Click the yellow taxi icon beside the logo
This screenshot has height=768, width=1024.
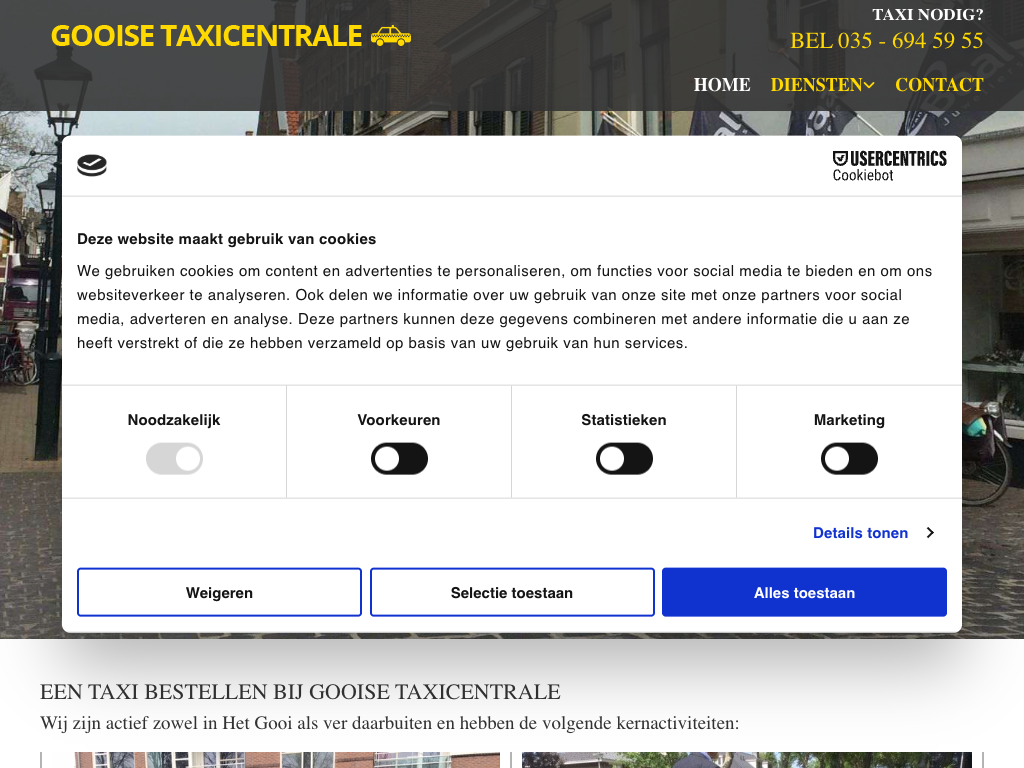tap(391, 36)
